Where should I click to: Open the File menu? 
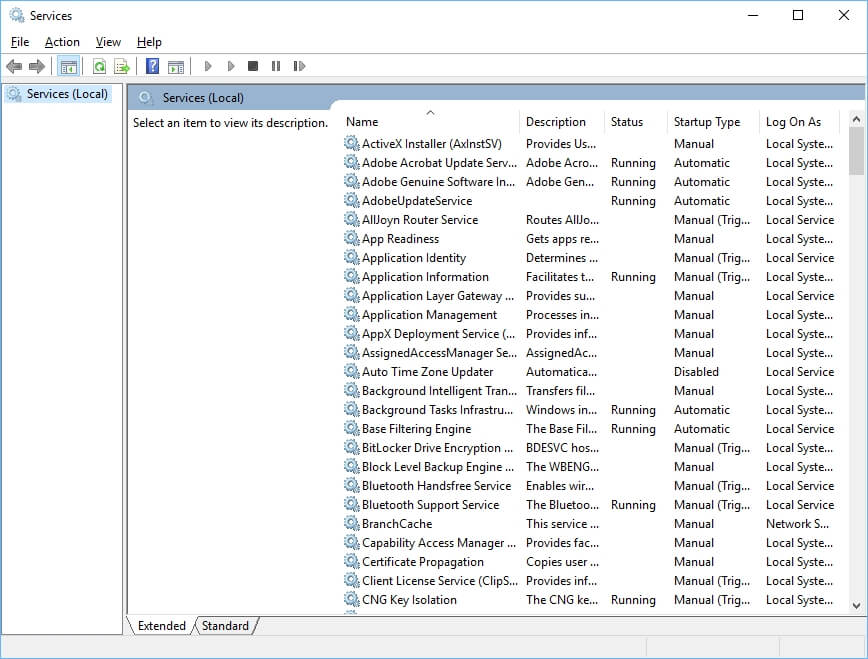pos(19,42)
